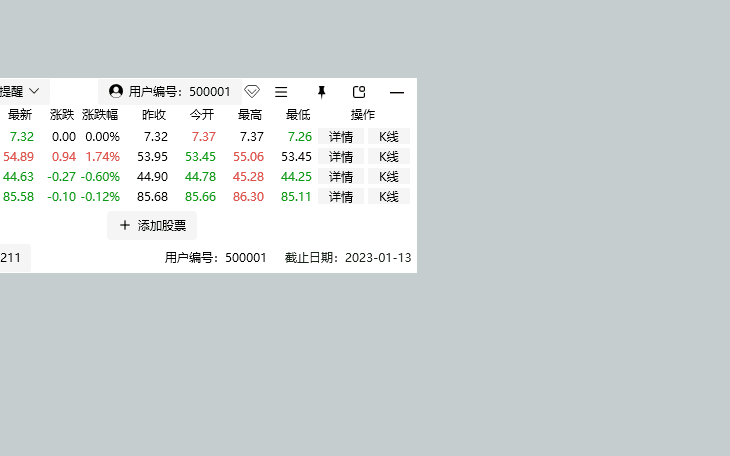Select the highest price 55.06
The height and width of the screenshot is (456, 730).
(248, 157)
